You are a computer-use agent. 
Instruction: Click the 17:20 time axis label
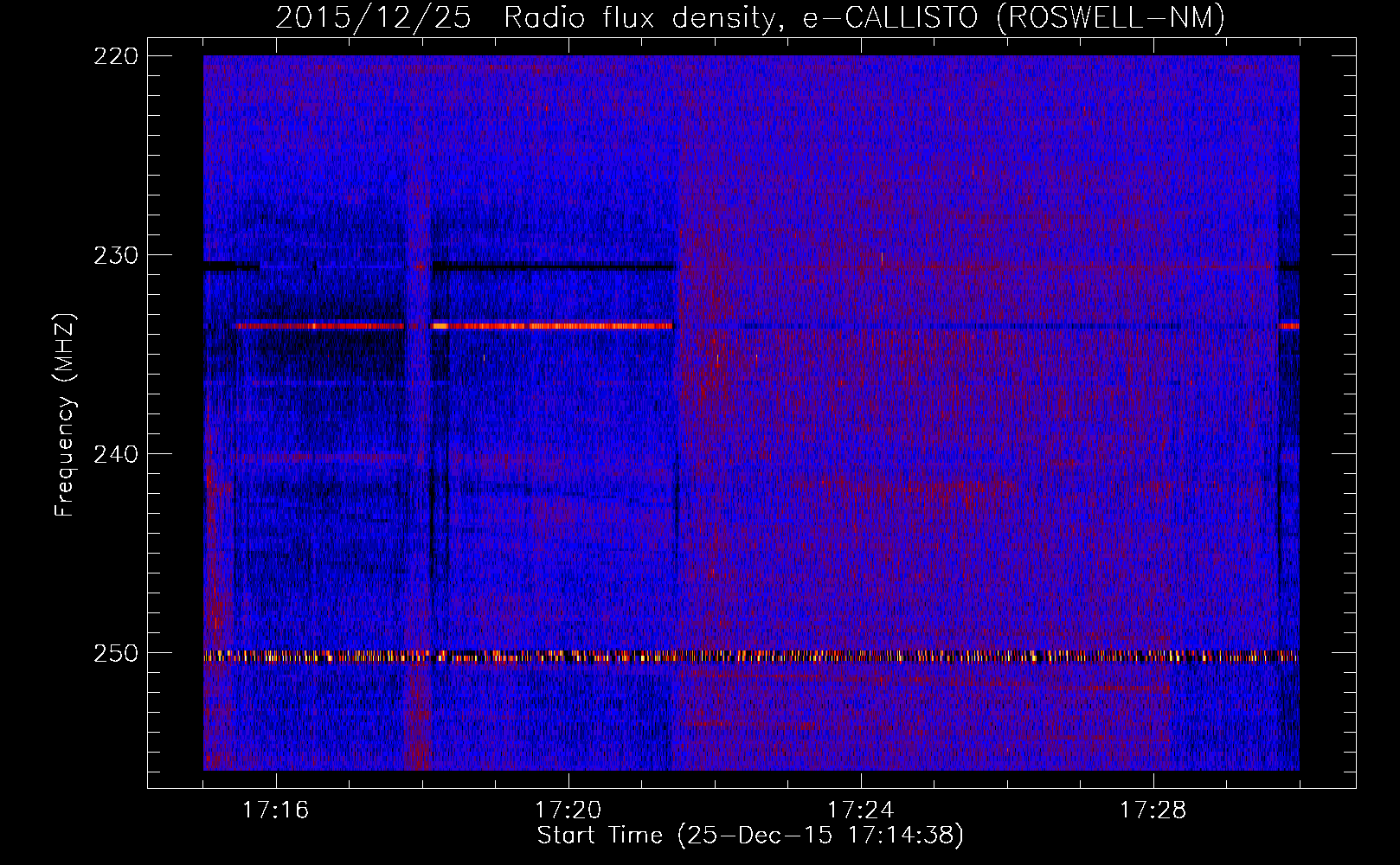[568, 811]
